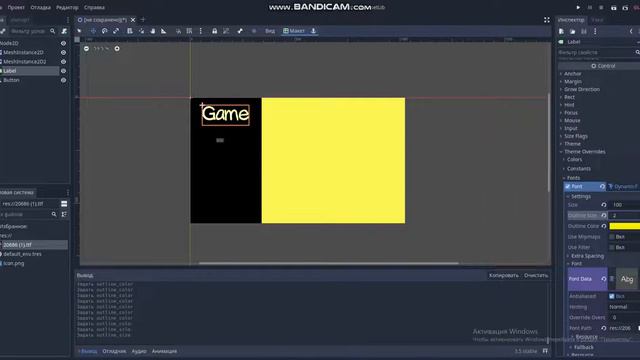Open the Макет layout button
This screenshot has width=640, height=360.
(x=294, y=31)
